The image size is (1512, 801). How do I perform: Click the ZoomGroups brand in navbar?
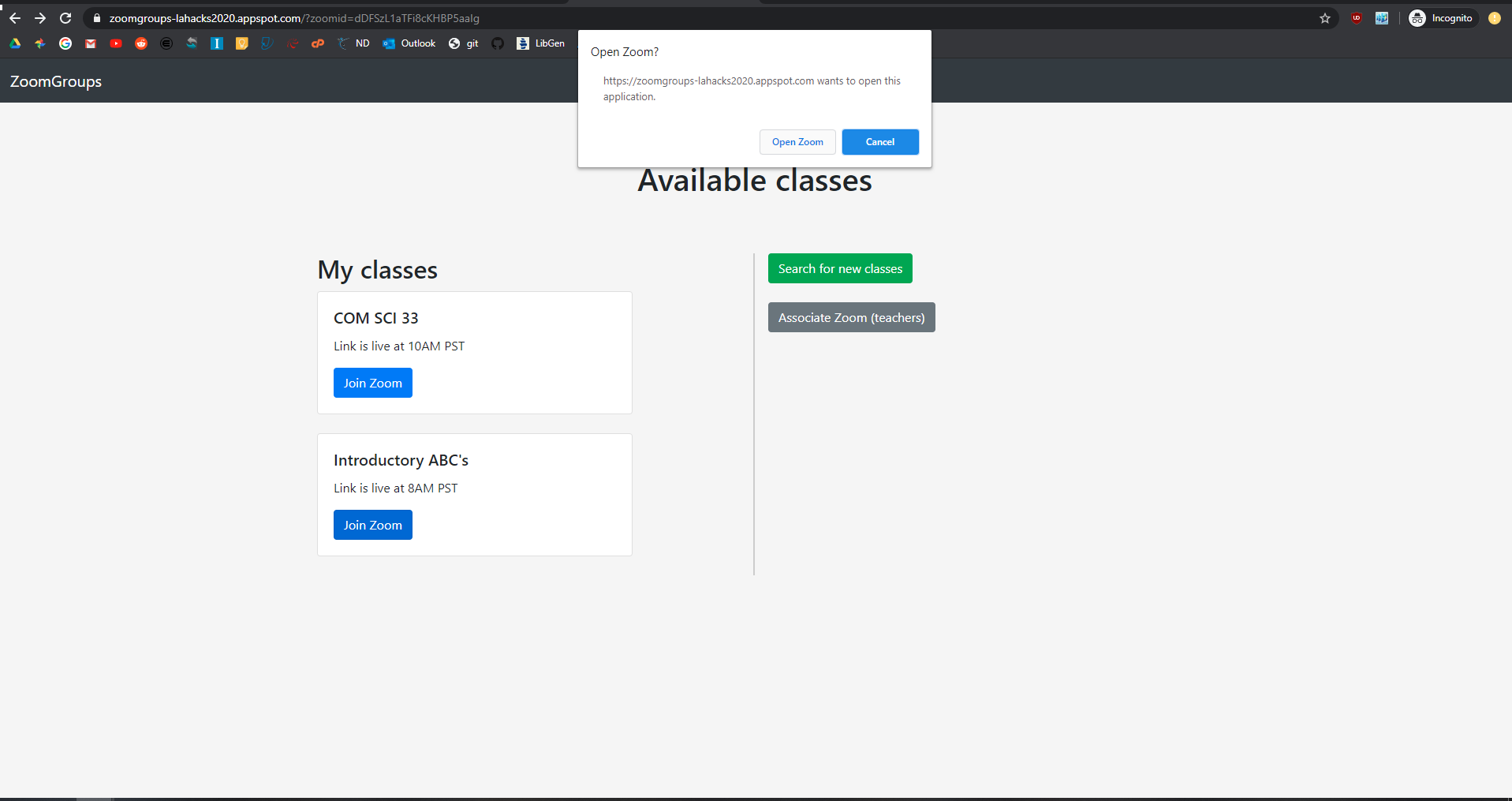(x=56, y=81)
